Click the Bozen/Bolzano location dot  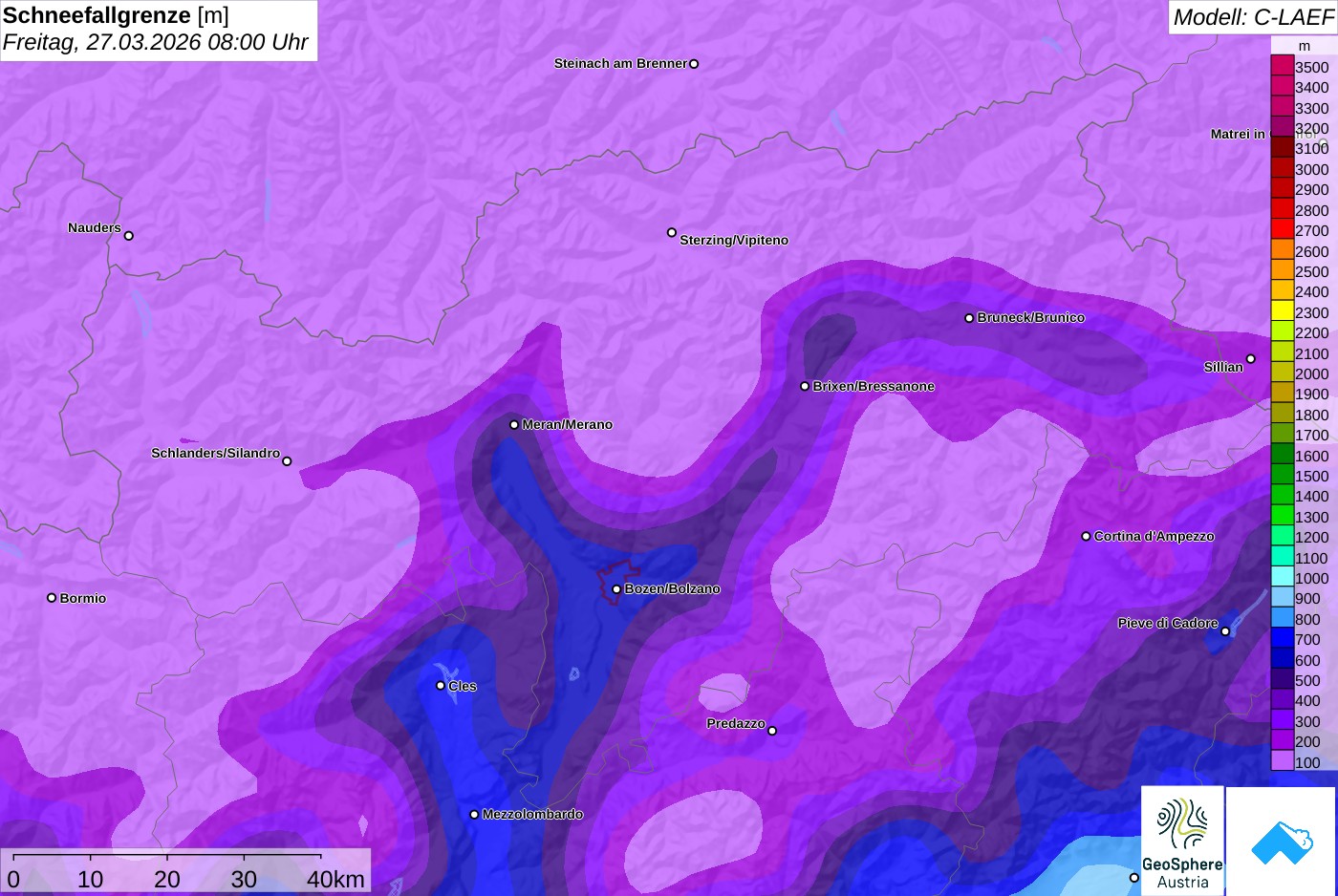[x=616, y=589]
